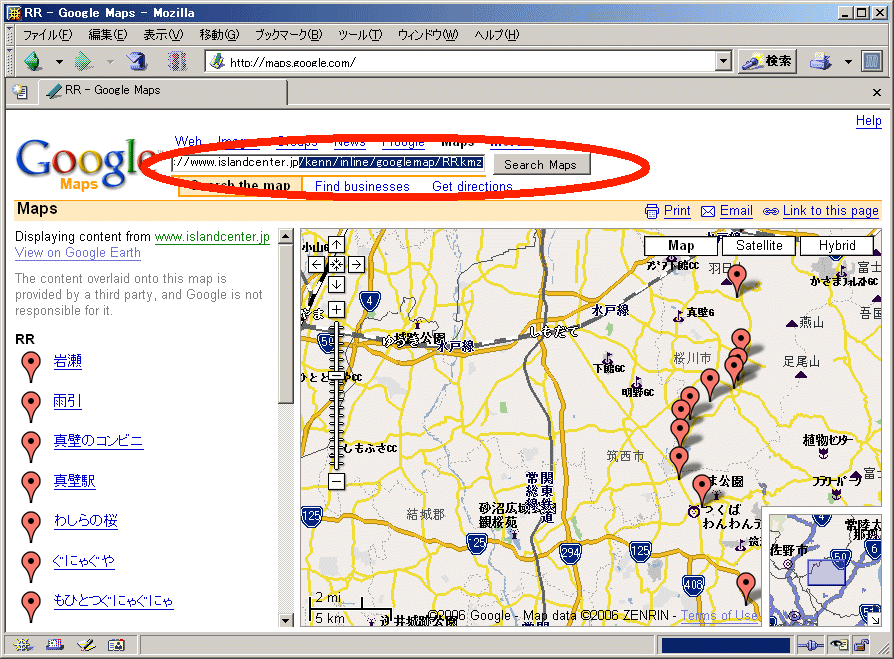The width and height of the screenshot is (894, 659).
Task: Open the ウィンドウ(W) menu
Action: point(428,35)
